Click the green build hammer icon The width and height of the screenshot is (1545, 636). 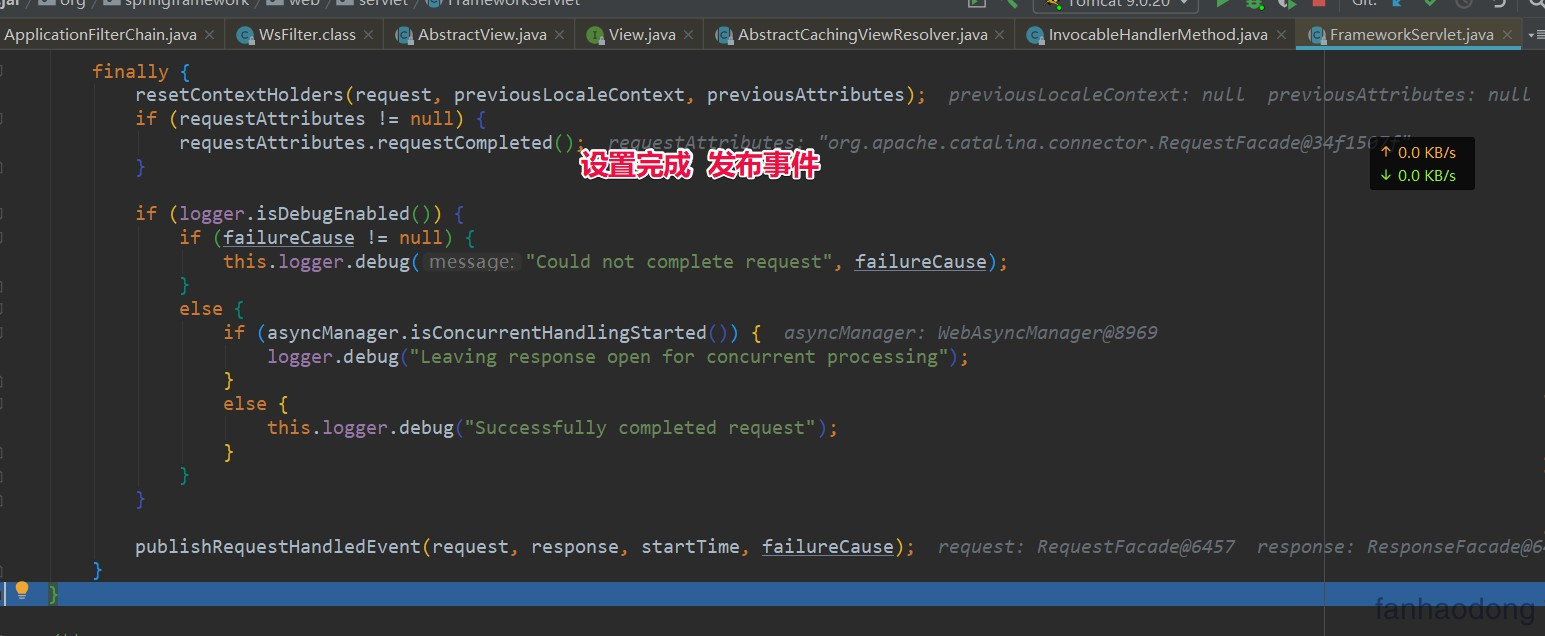[x=1011, y=3]
